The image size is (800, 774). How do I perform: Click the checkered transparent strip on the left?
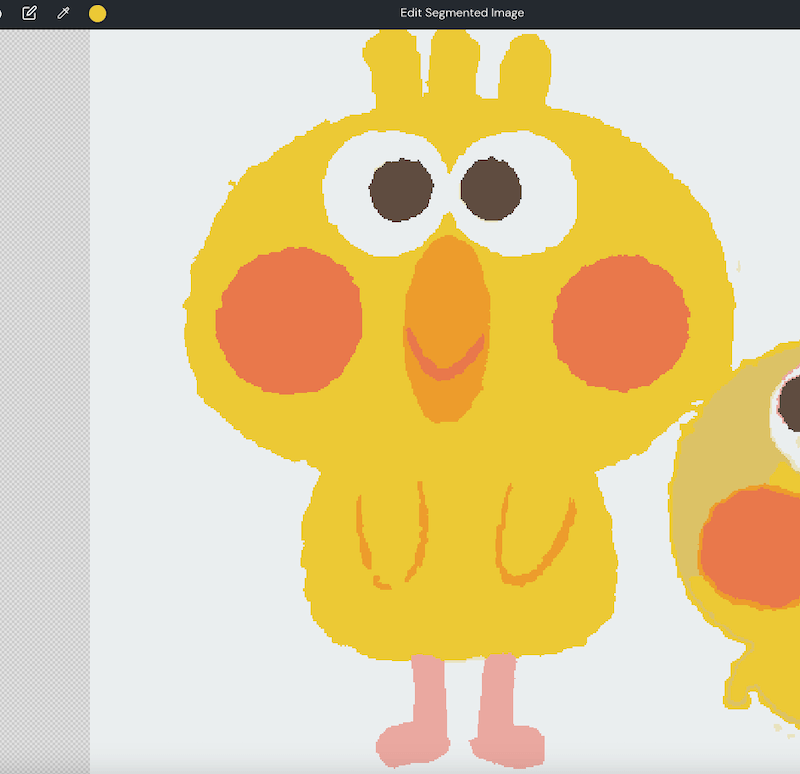(45, 400)
